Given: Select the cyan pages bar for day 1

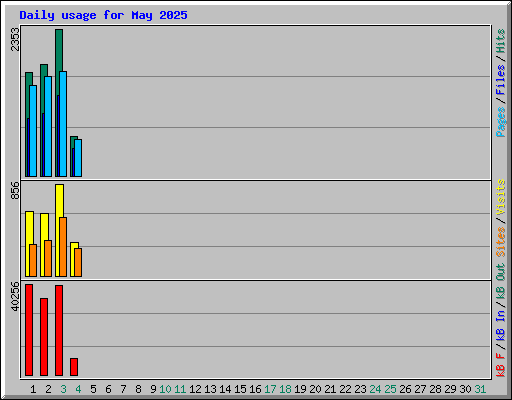Looking at the screenshot, I should coord(33,131).
